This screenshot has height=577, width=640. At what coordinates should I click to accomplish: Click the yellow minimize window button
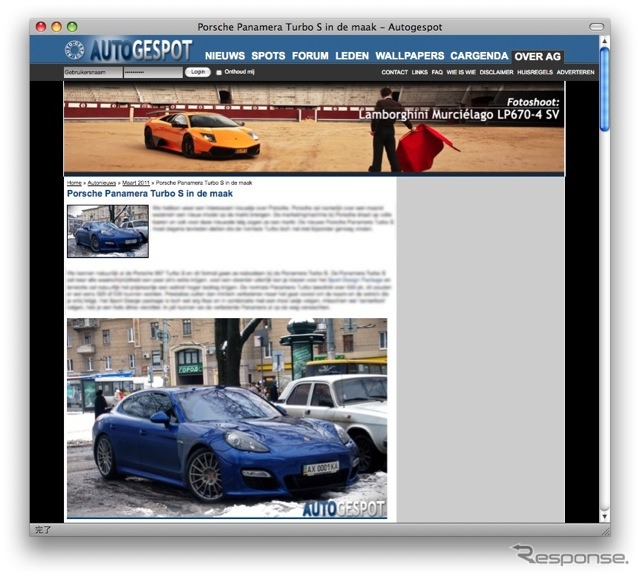[56, 27]
